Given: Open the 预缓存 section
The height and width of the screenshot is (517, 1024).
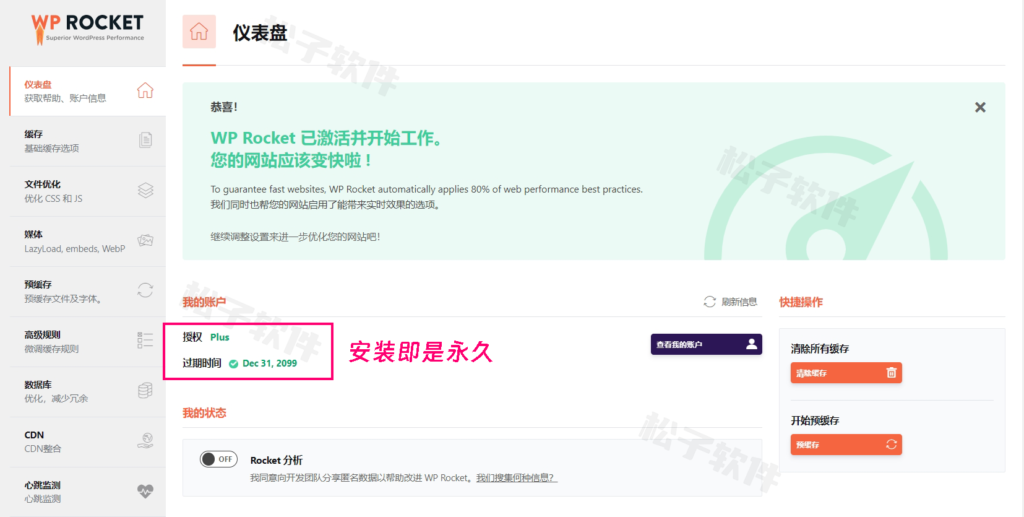Looking at the screenshot, I should (x=88, y=292).
